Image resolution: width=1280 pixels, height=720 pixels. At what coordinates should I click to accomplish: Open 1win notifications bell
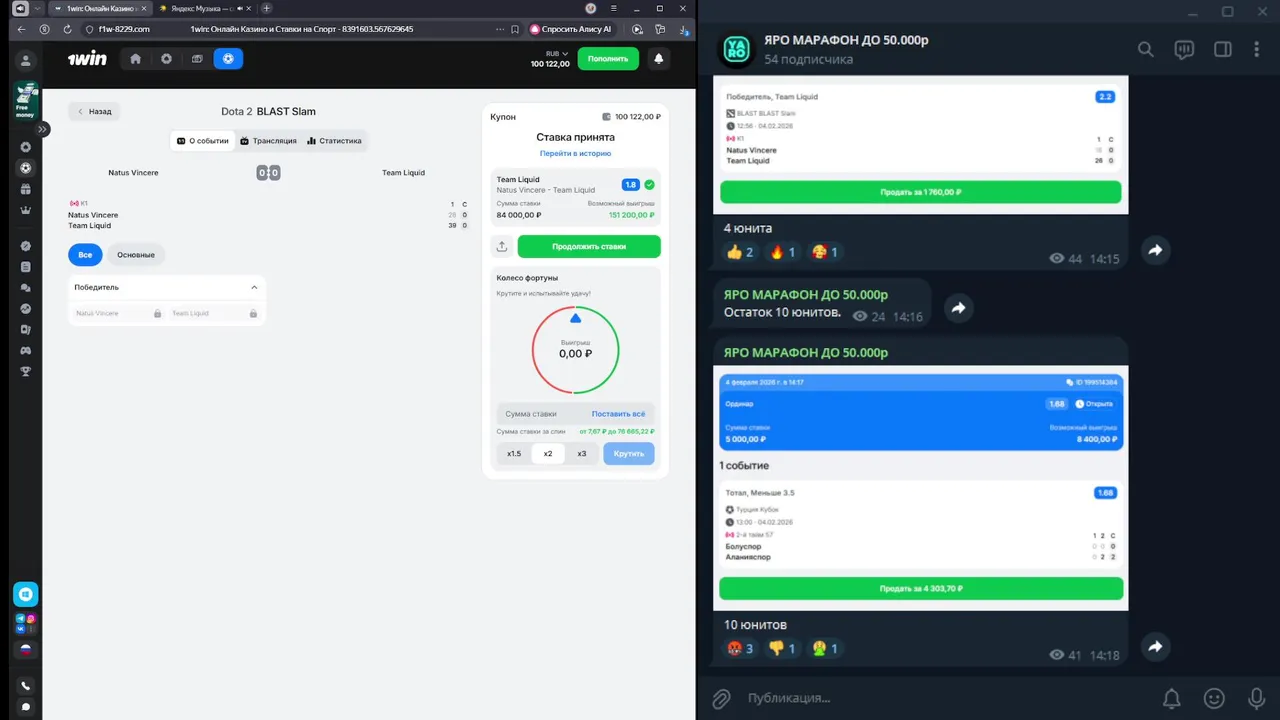[659, 59]
